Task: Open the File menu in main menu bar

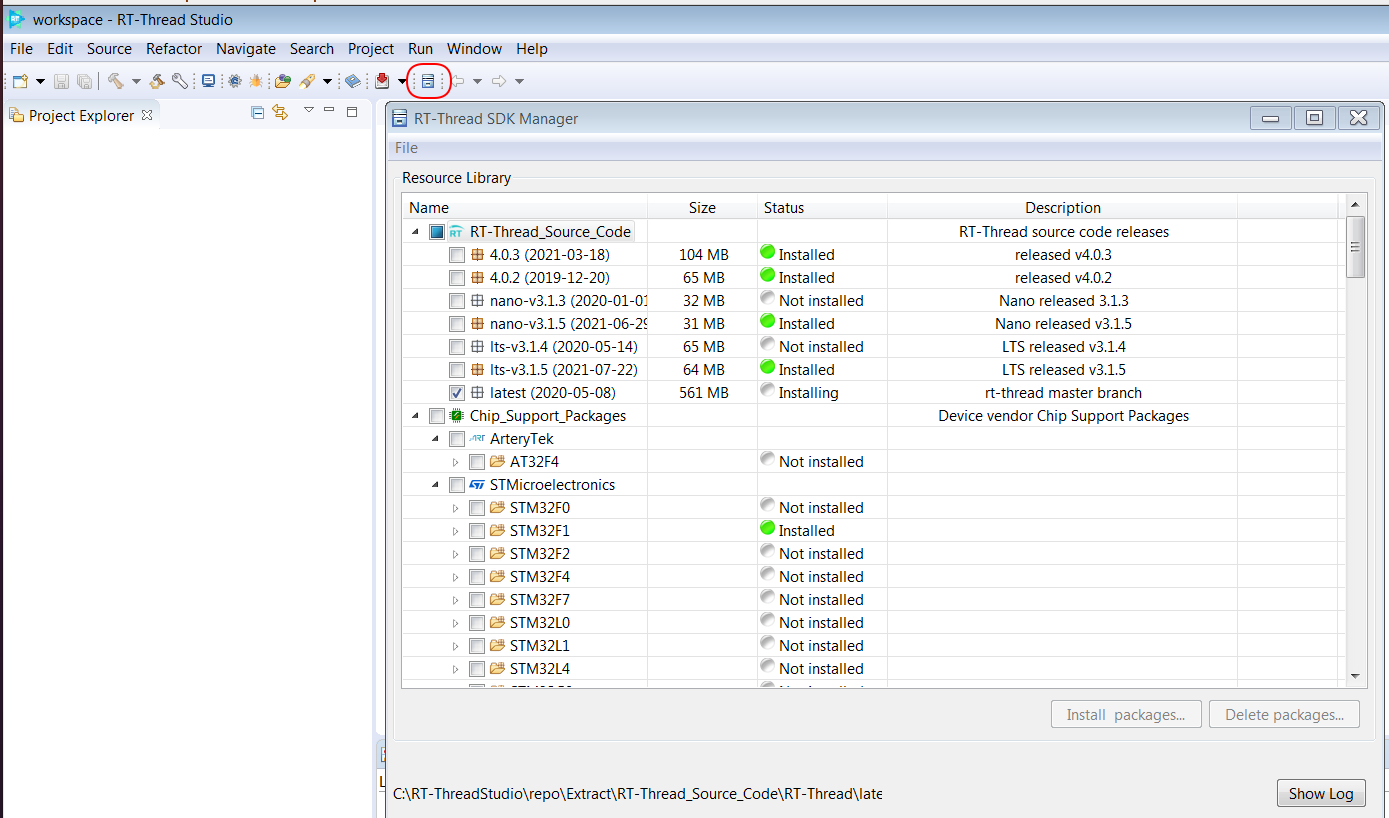Action: pyautogui.click(x=21, y=49)
